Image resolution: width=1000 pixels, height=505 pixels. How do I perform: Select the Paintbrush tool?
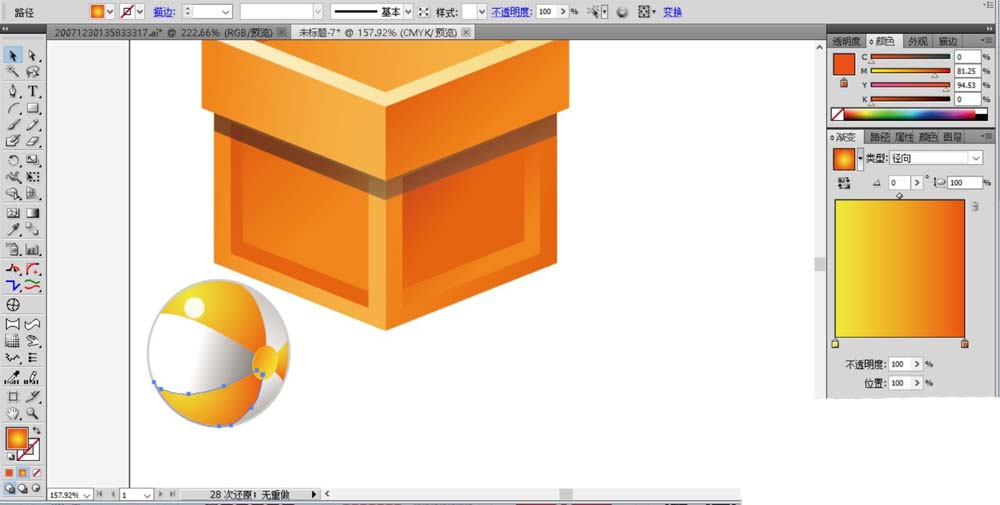[13, 125]
